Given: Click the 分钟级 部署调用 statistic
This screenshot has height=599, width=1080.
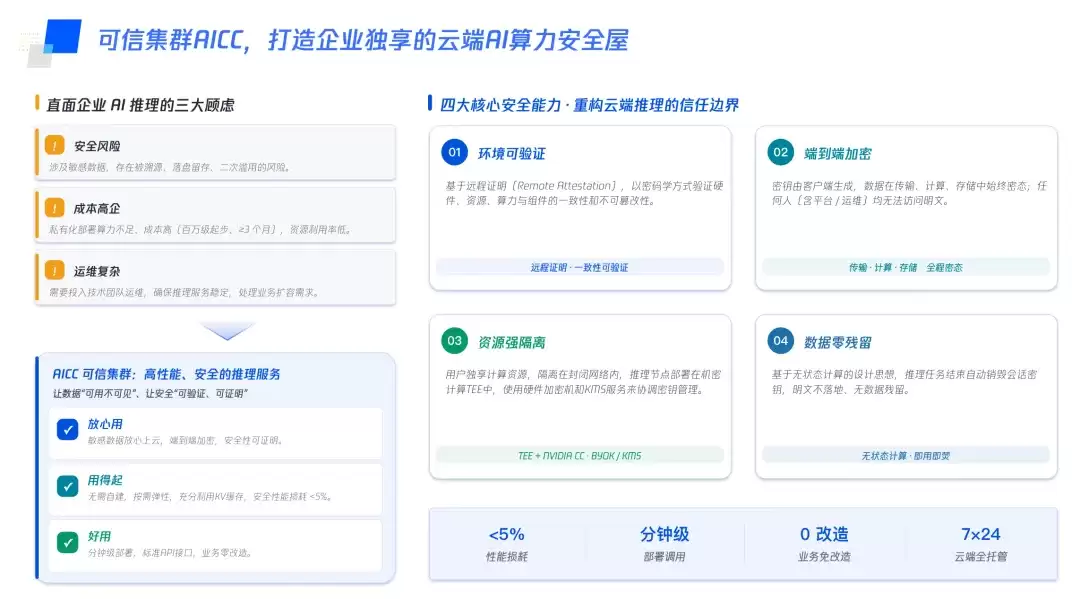Looking at the screenshot, I should 665,544.
